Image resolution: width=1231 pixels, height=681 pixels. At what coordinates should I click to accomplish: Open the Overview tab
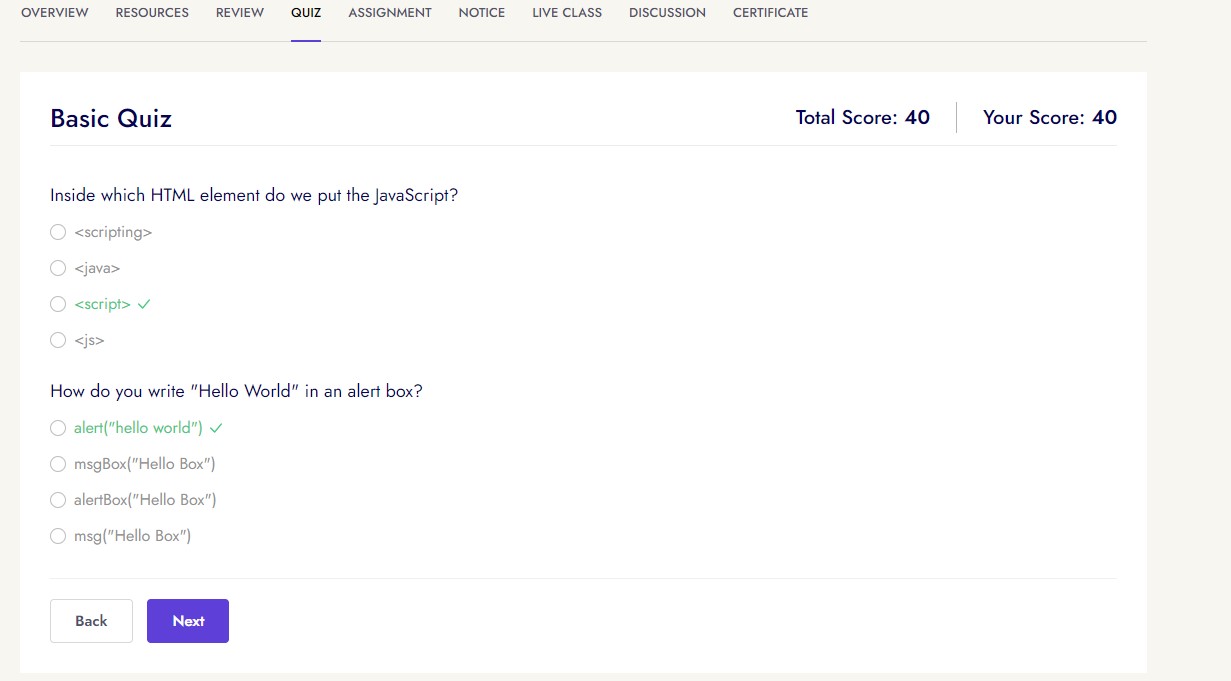pos(54,13)
